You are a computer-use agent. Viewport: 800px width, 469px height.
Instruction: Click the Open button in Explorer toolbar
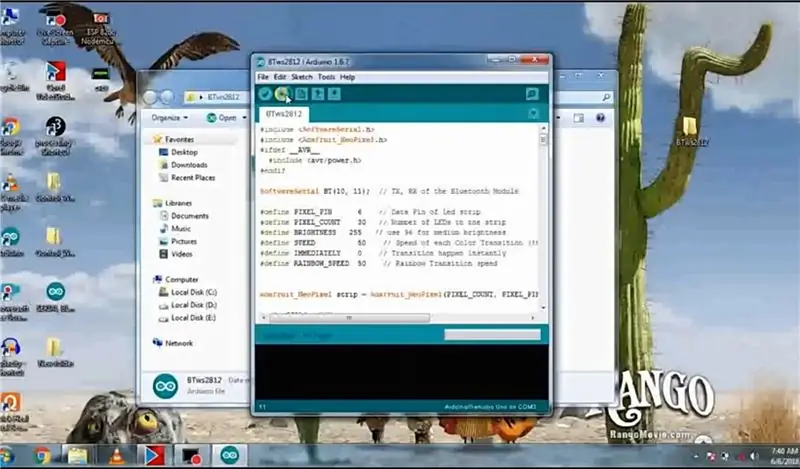(222, 118)
